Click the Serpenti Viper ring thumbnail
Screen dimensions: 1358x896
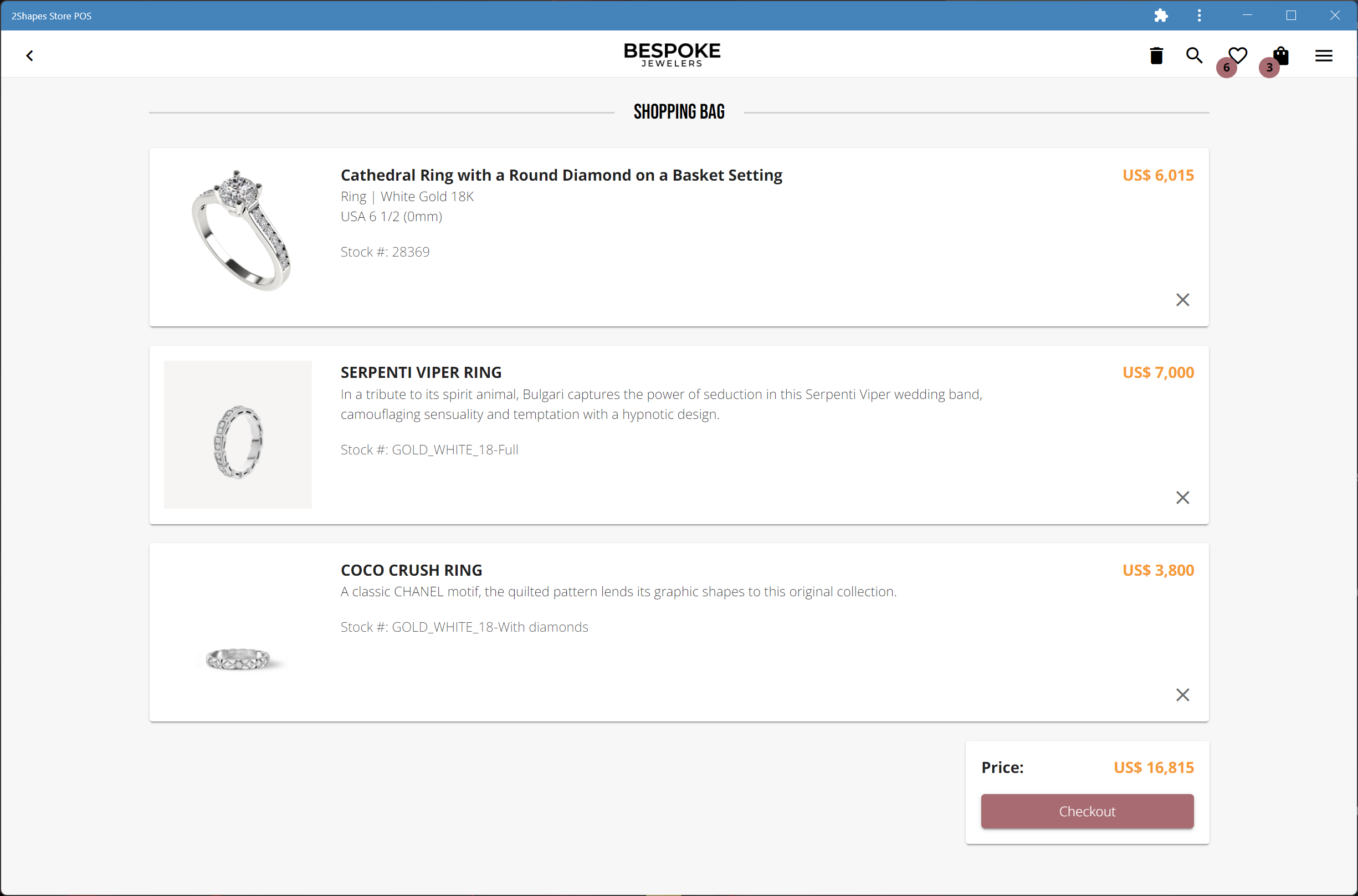(238, 434)
